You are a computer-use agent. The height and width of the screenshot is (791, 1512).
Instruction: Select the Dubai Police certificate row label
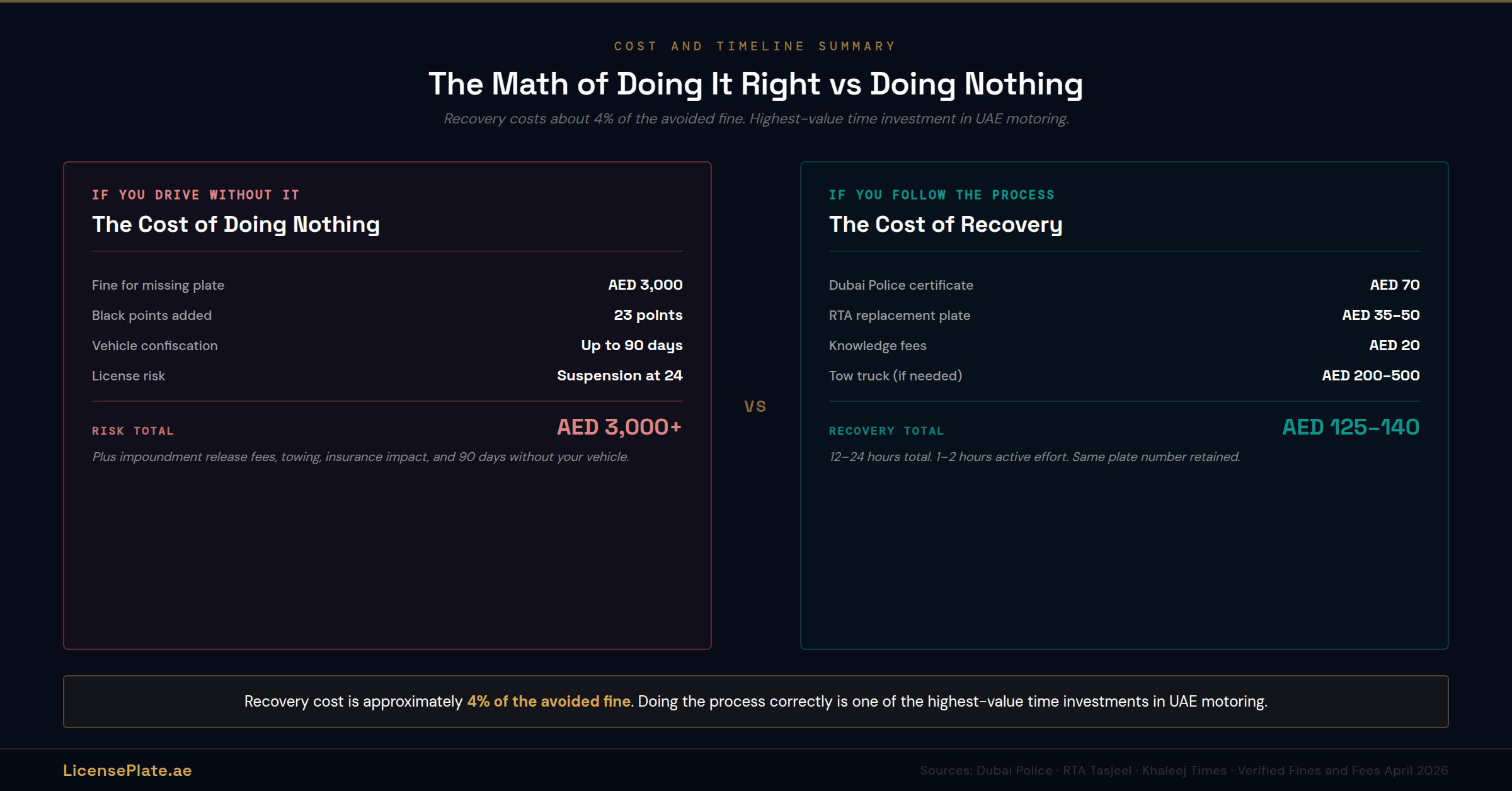click(x=901, y=285)
